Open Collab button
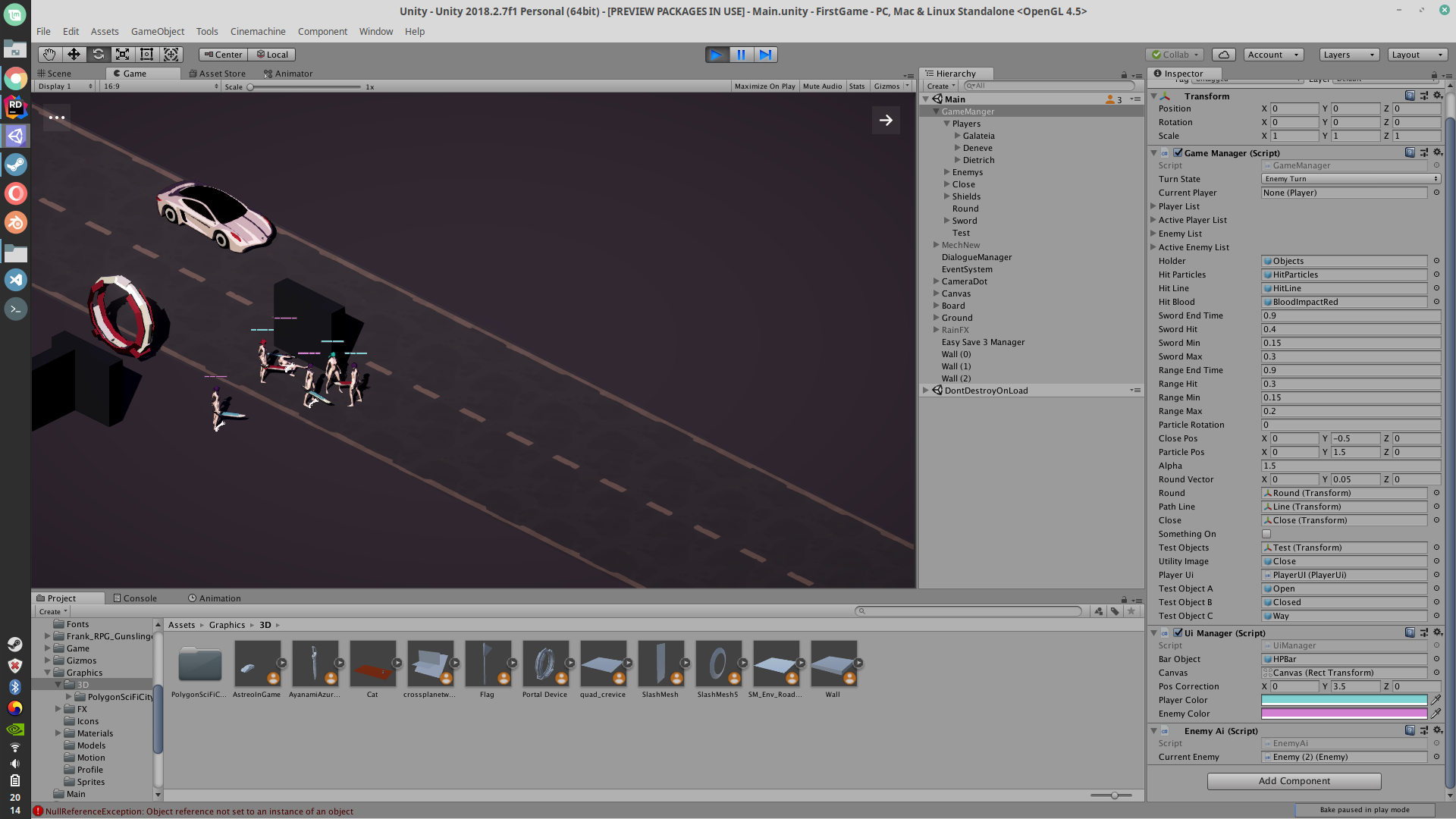The image size is (1456, 819). pyautogui.click(x=1175, y=55)
